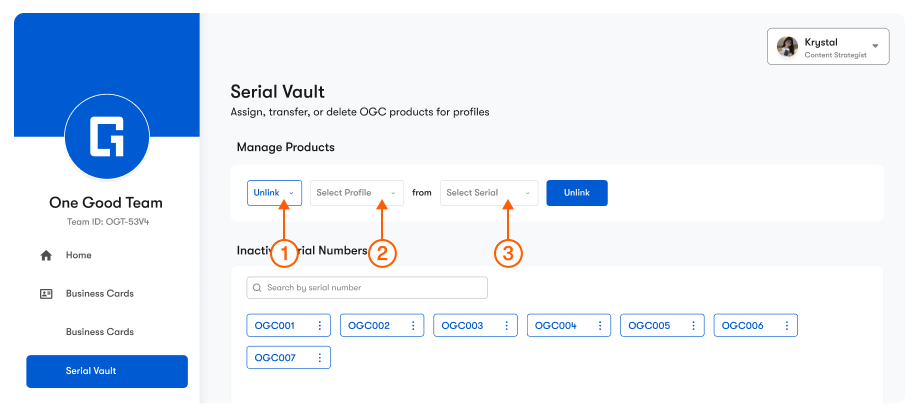The height and width of the screenshot is (416, 918).
Task: Select the OGC003 serial number chip
Action: pyautogui.click(x=462, y=326)
